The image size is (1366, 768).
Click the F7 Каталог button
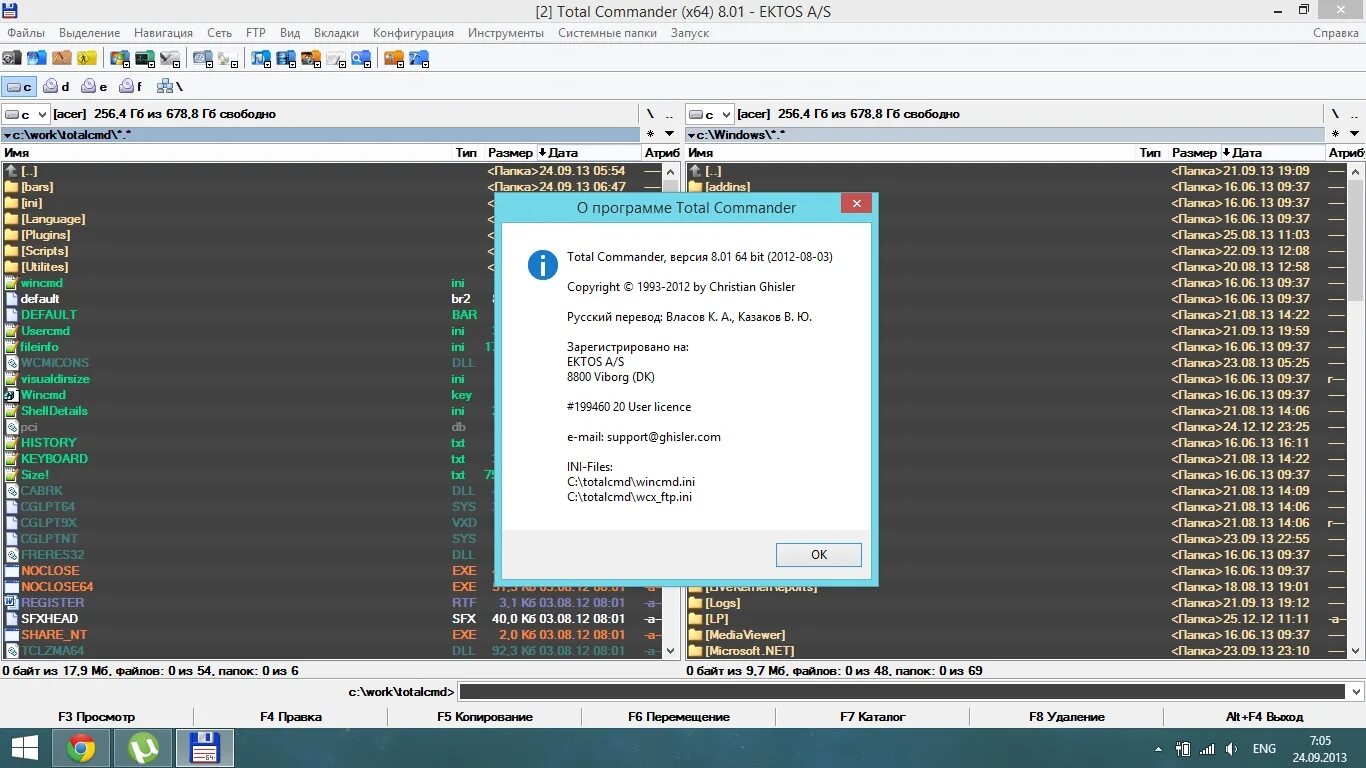tap(873, 716)
